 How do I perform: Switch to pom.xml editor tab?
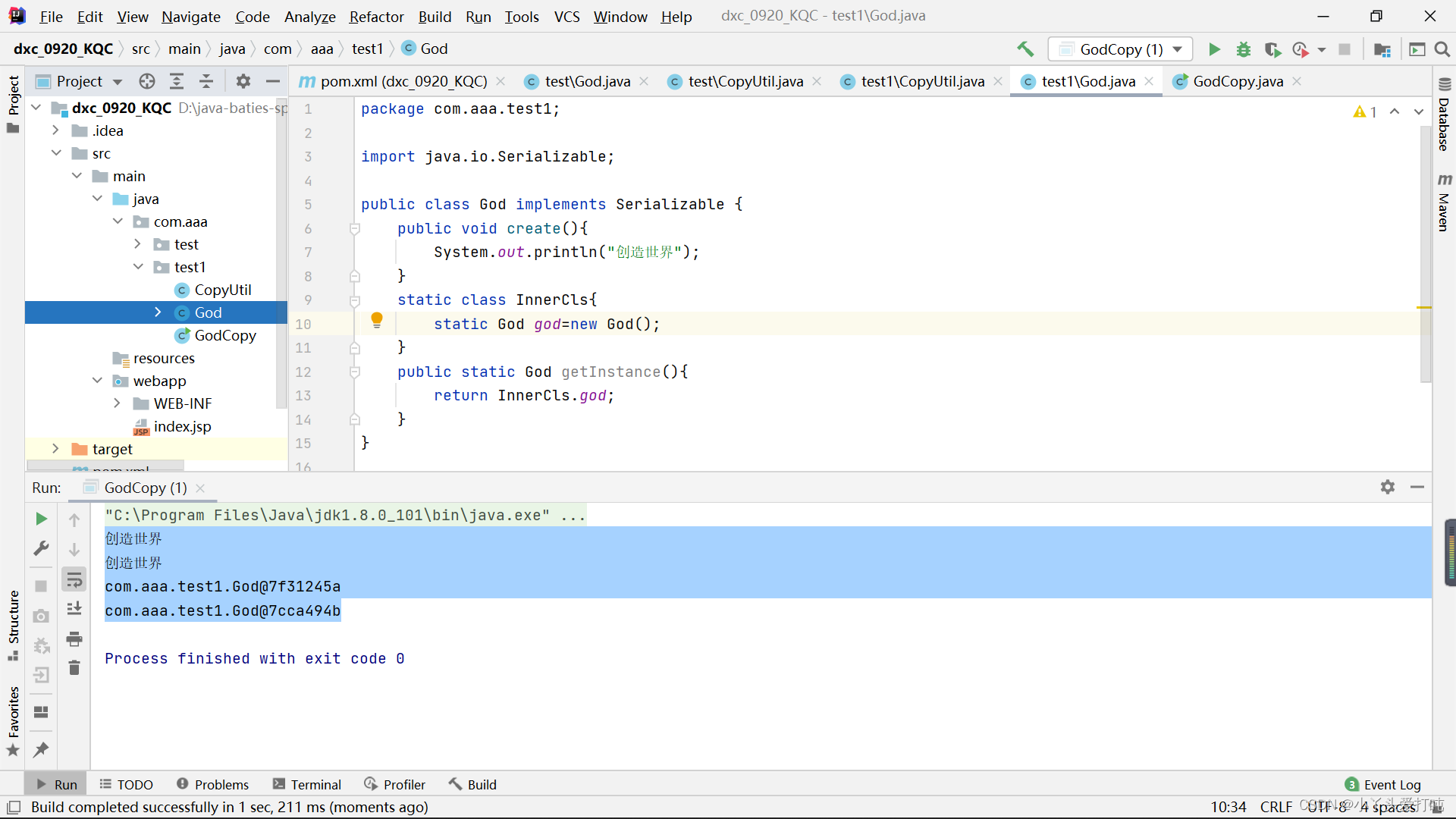(402, 81)
